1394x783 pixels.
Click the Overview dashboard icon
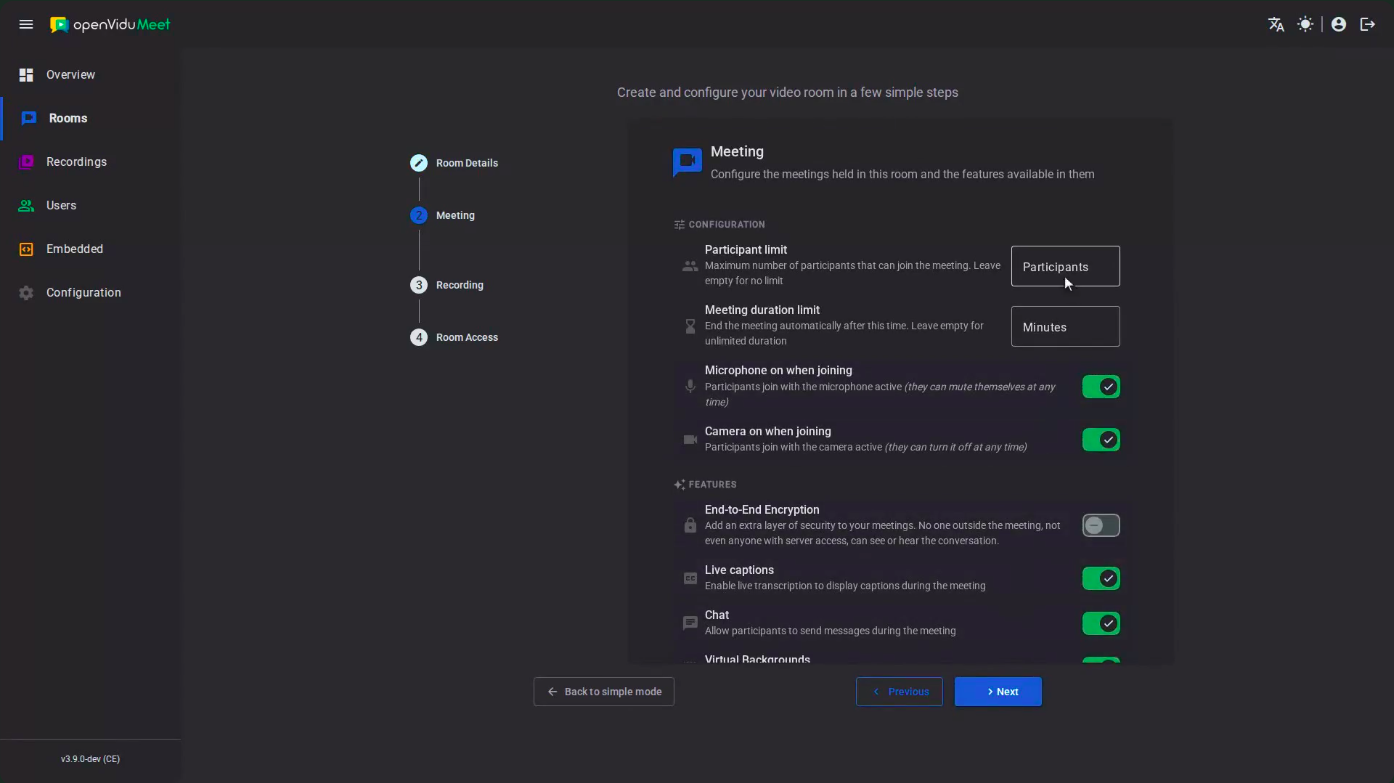tap(26, 75)
